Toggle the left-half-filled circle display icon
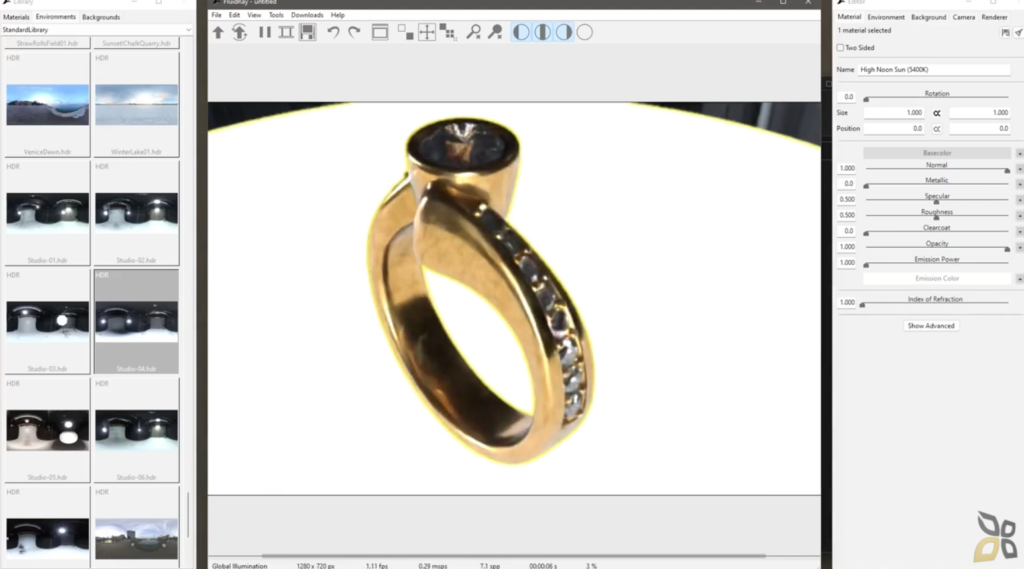The height and width of the screenshot is (569, 1024). point(521,32)
